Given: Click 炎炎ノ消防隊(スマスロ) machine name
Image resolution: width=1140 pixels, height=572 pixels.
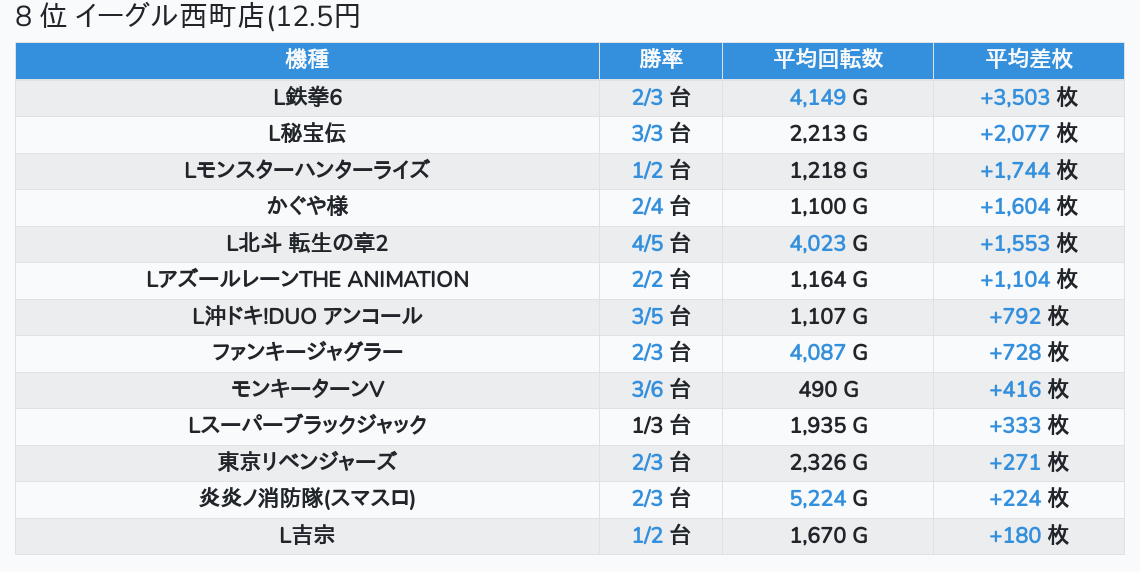Looking at the screenshot, I should pyautogui.click(x=307, y=498).
